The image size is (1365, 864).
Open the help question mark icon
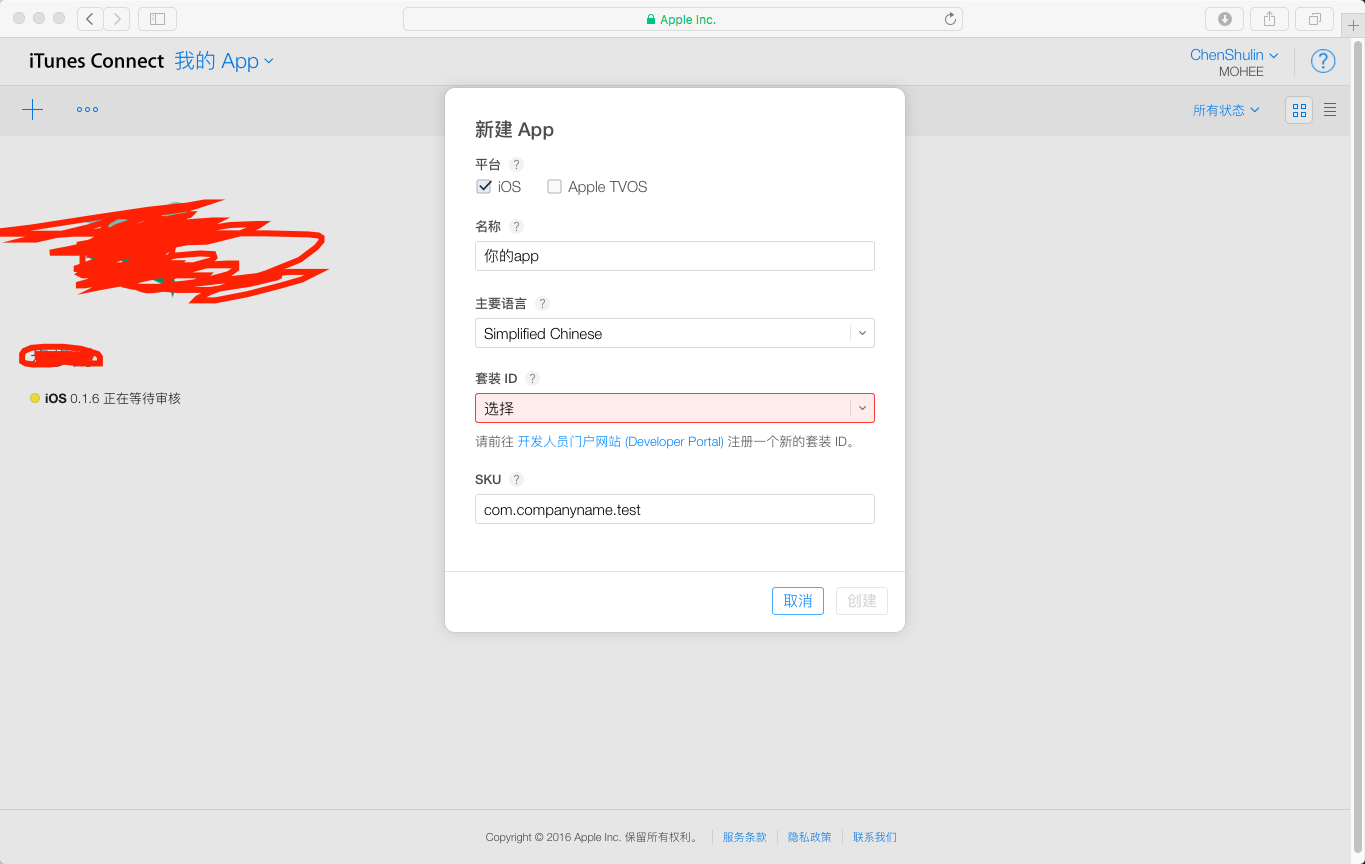(x=1323, y=61)
